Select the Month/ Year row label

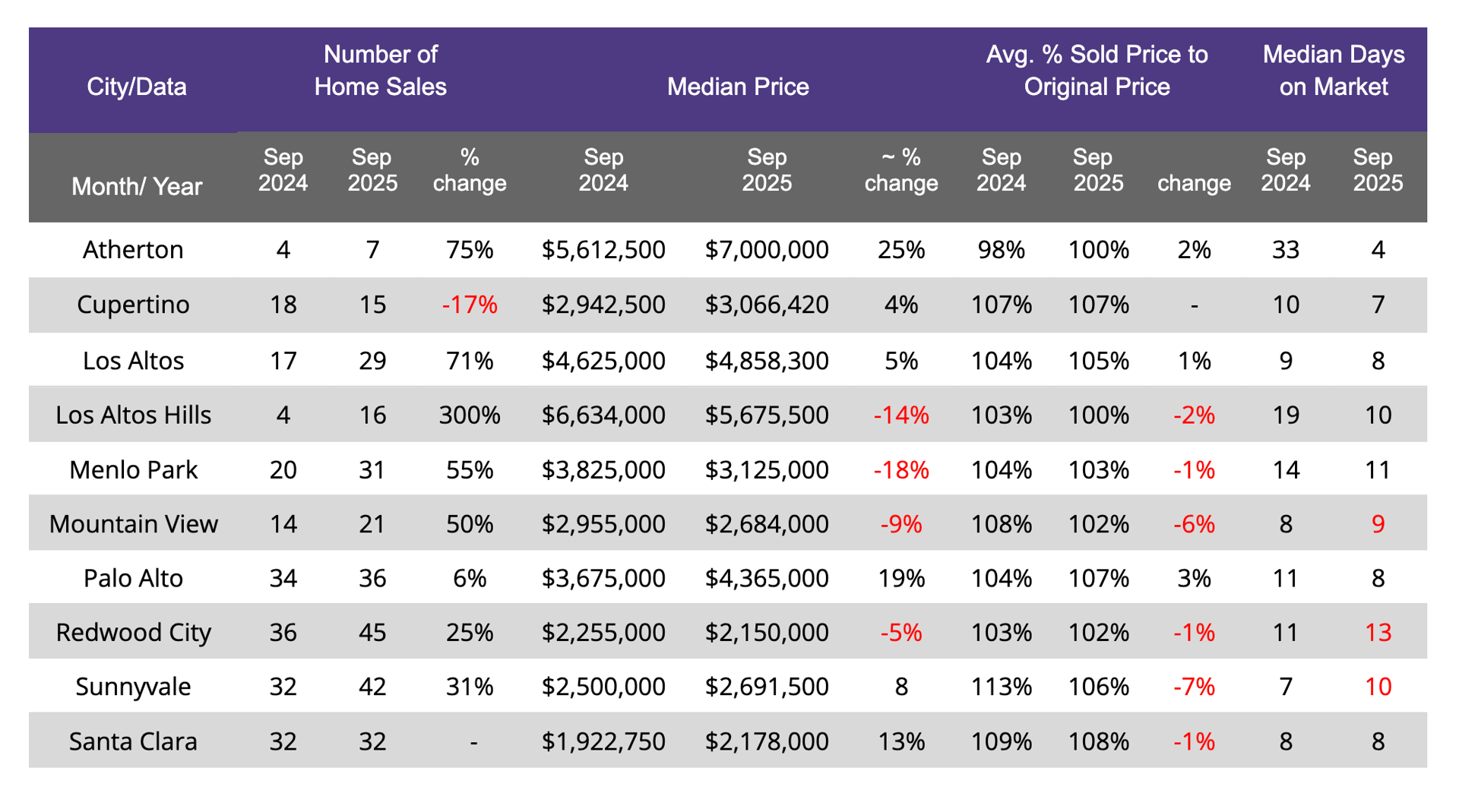tap(137, 186)
